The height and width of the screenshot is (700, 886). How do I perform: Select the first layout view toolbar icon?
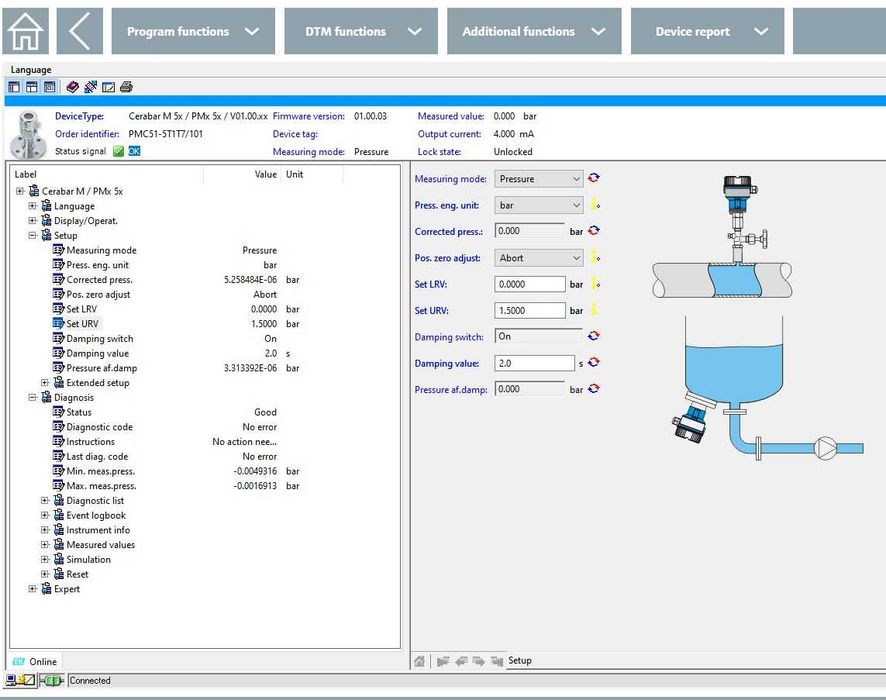(x=14, y=87)
